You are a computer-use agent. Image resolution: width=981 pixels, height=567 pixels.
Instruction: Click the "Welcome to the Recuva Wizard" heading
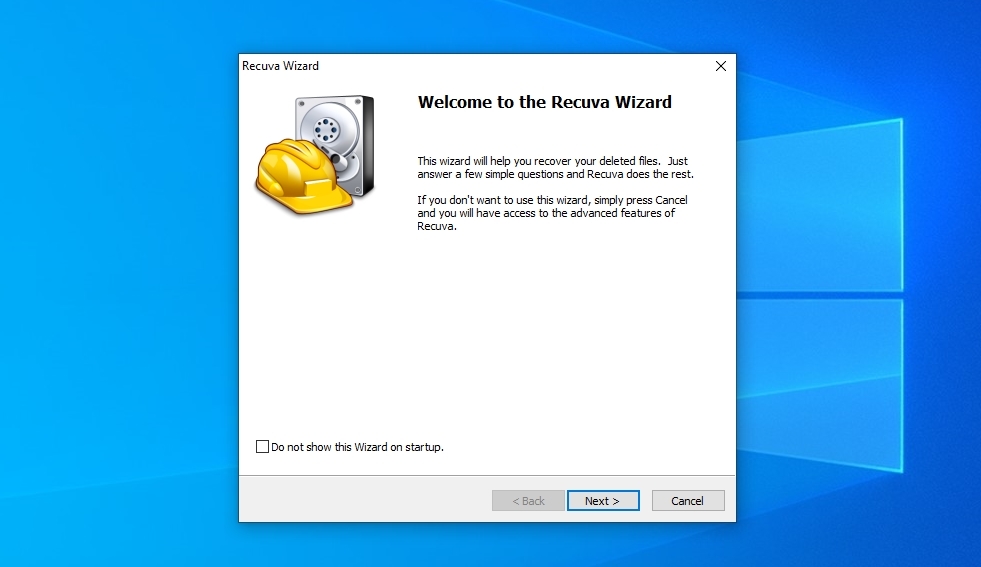(x=544, y=102)
